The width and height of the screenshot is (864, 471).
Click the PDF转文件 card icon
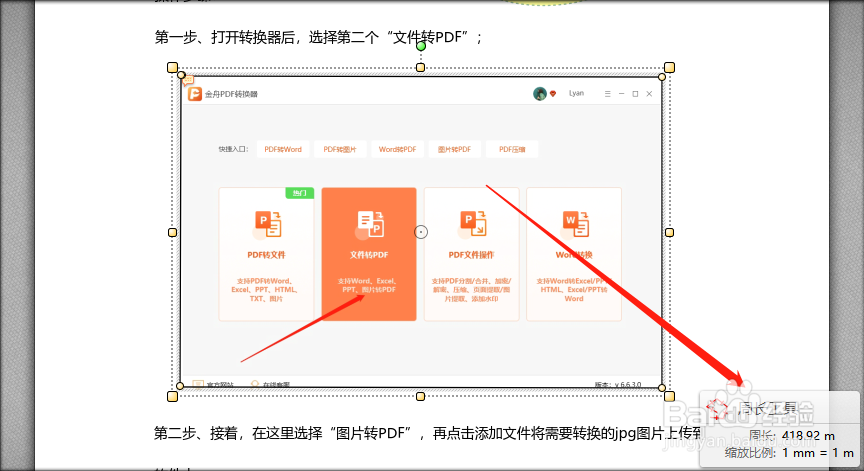268,224
